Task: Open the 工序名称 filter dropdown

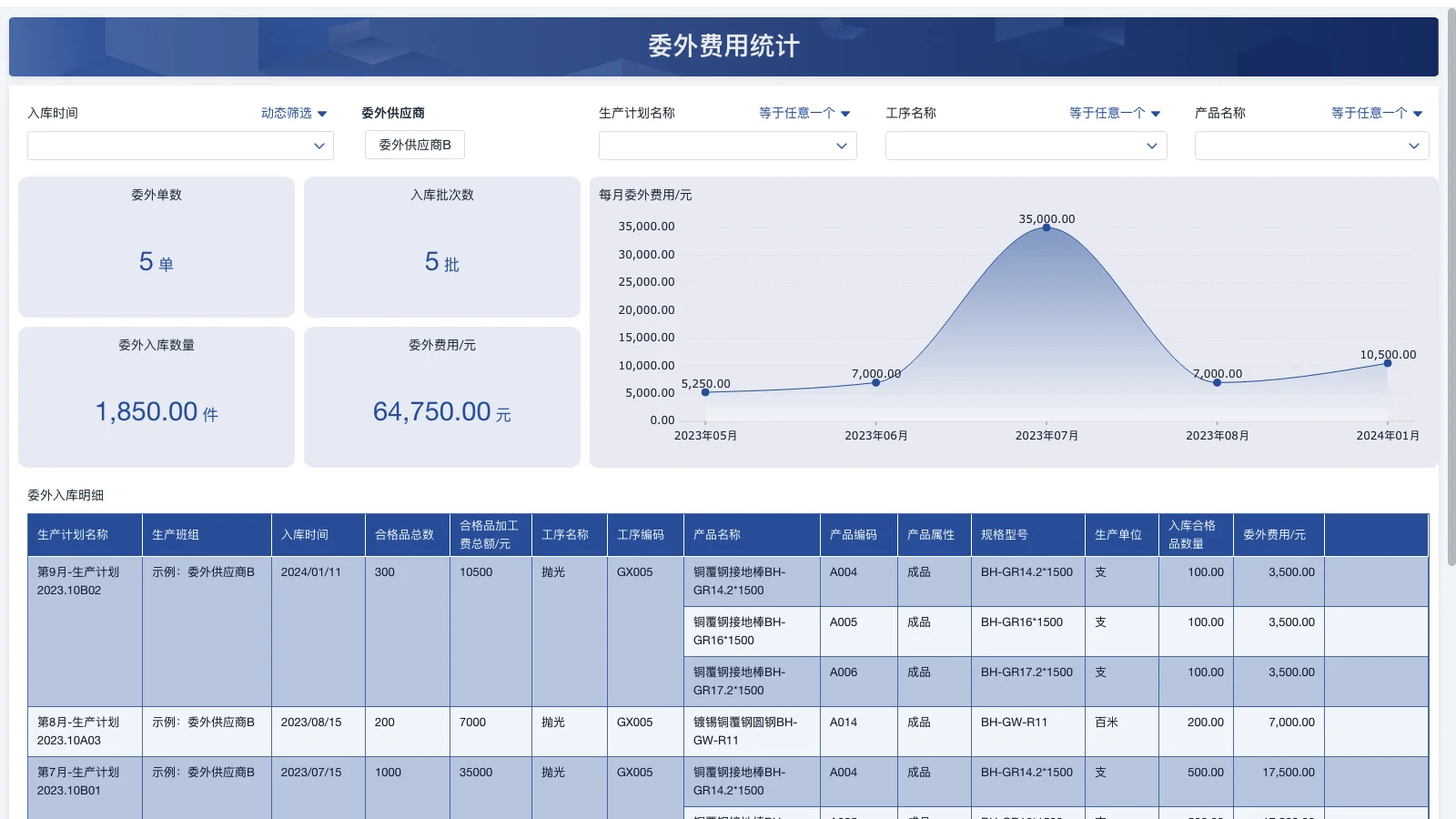Action: [x=1025, y=146]
